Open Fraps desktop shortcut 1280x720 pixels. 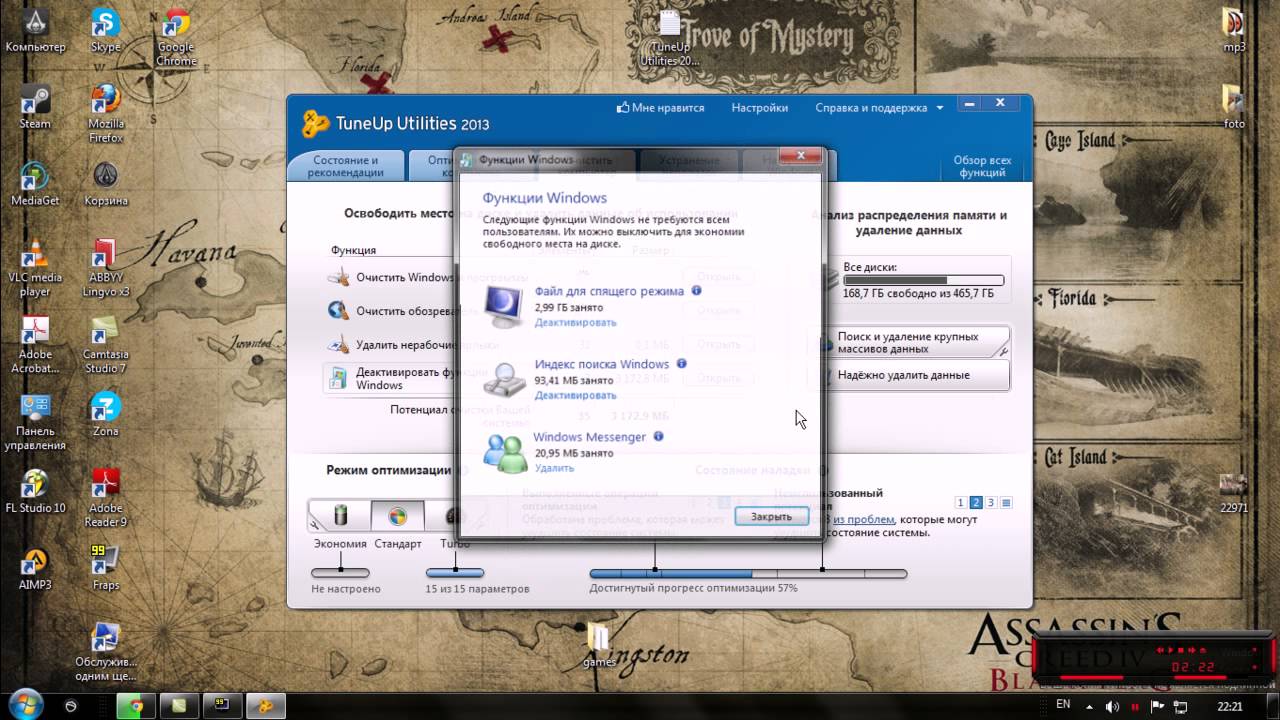pyautogui.click(x=105, y=569)
